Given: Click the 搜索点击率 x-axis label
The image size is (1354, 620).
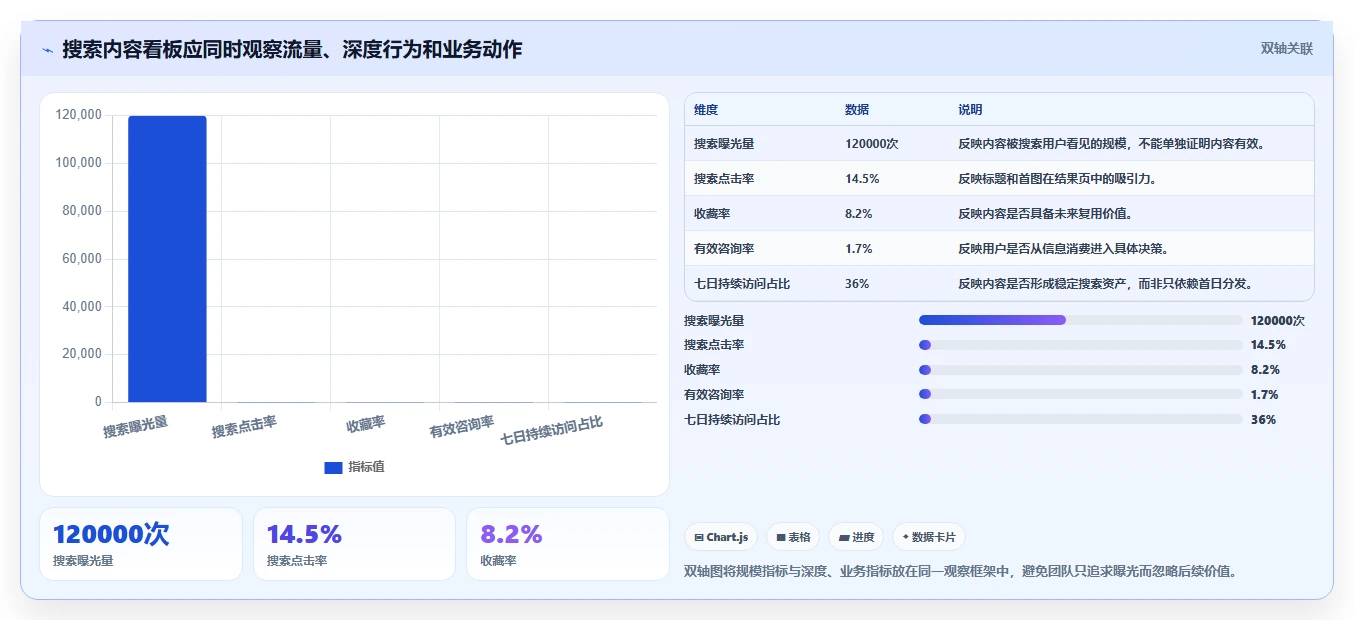Looking at the screenshot, I should click(245, 428).
